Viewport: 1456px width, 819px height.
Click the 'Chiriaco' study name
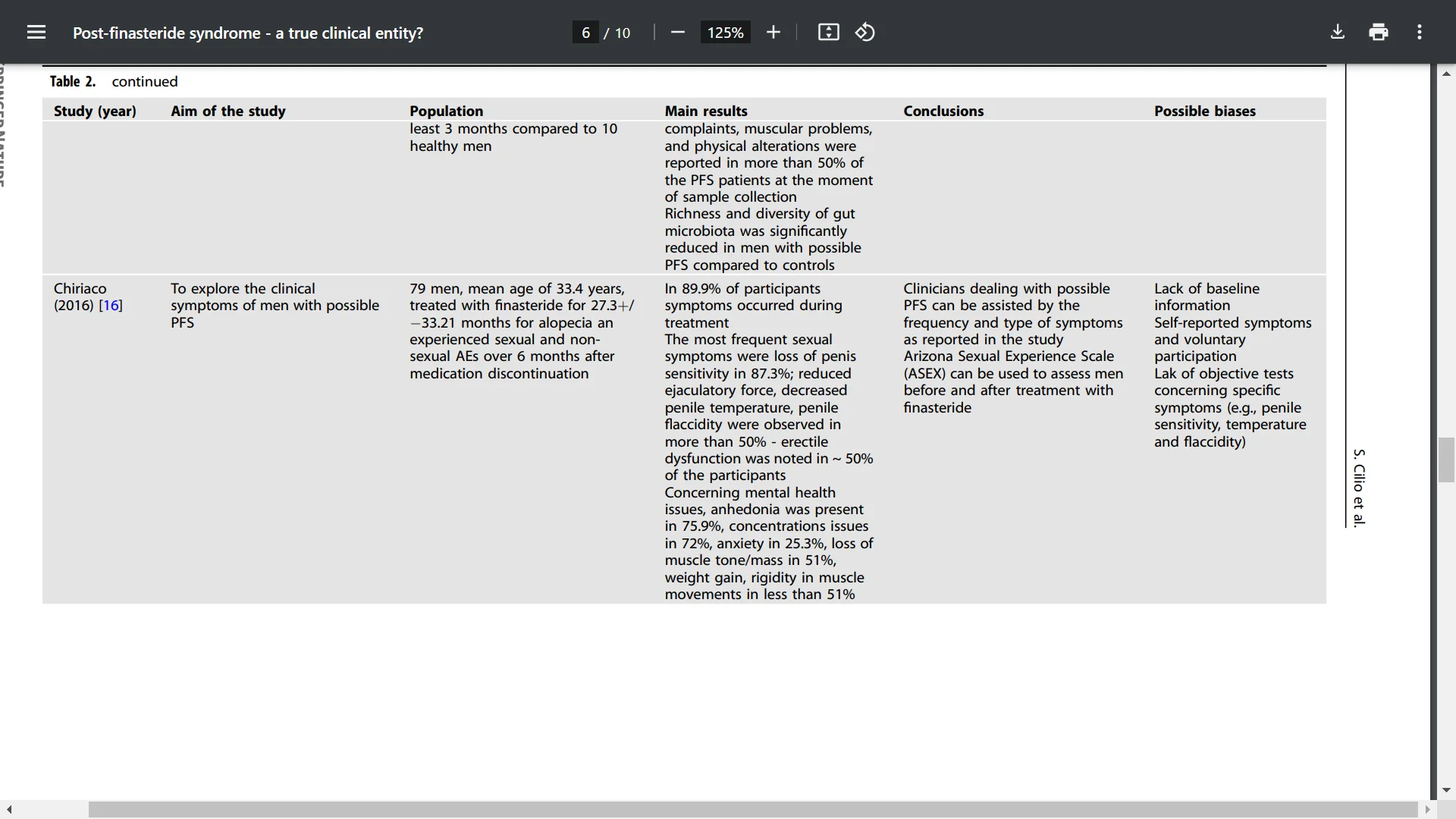tap(80, 288)
